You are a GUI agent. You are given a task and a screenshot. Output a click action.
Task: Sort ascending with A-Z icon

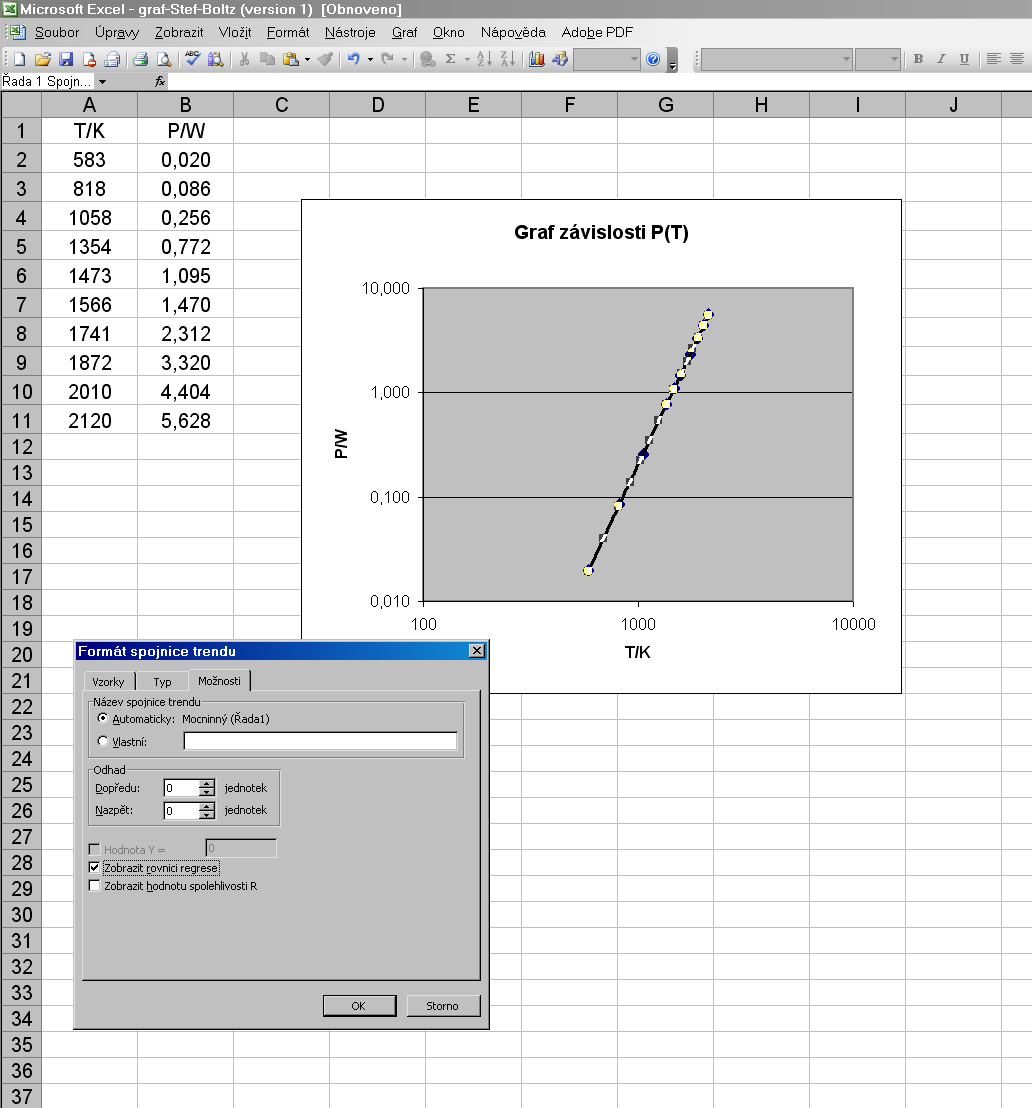click(x=484, y=59)
